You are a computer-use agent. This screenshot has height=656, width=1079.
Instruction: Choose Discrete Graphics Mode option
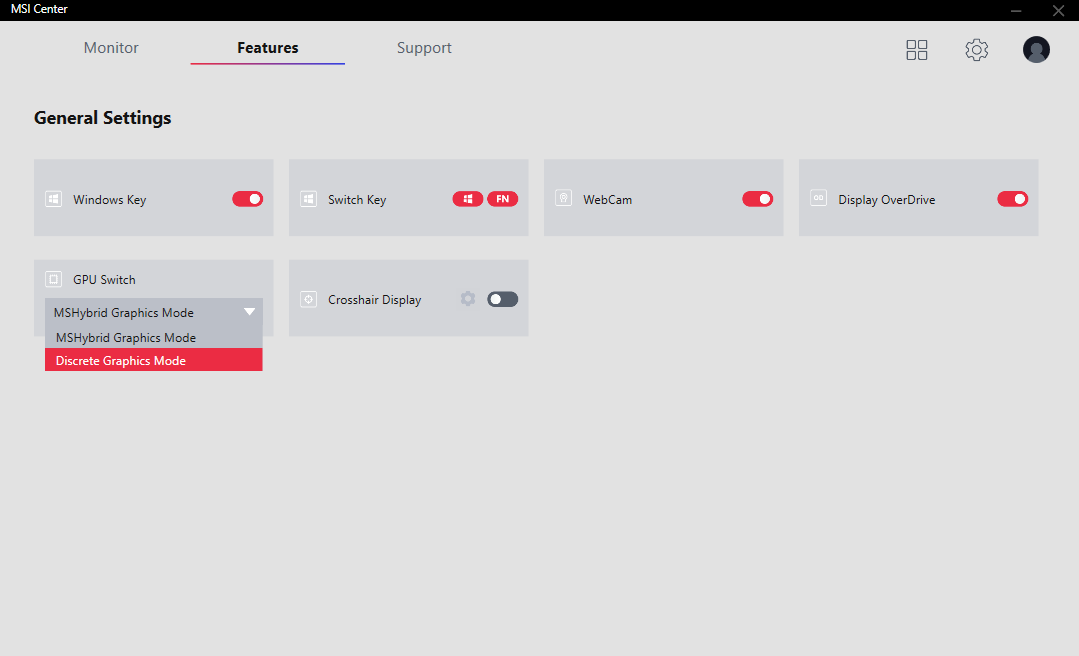tap(153, 360)
